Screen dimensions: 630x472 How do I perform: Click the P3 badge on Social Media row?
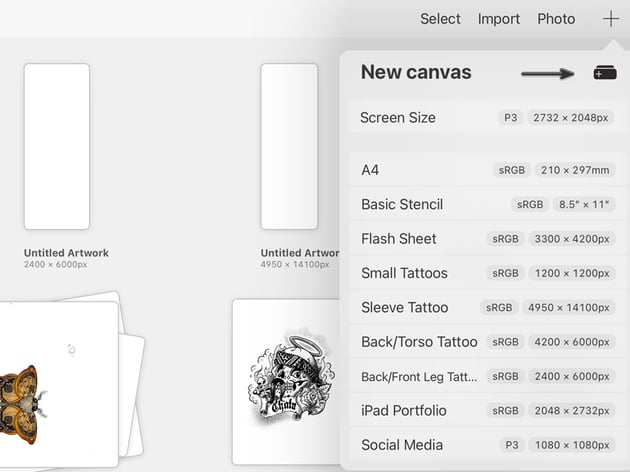[512, 445]
